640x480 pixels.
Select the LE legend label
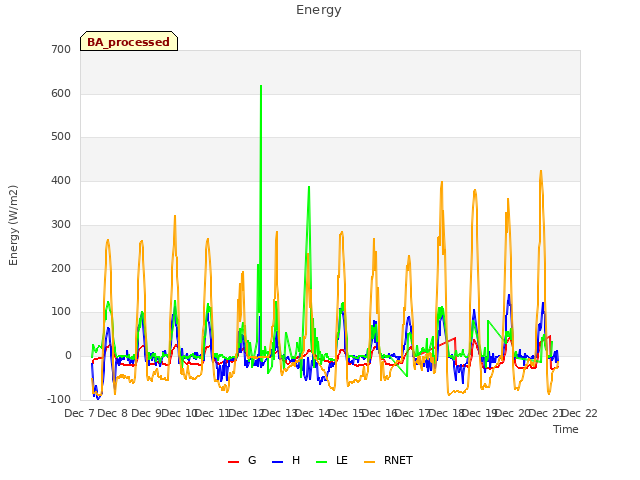[342, 460]
